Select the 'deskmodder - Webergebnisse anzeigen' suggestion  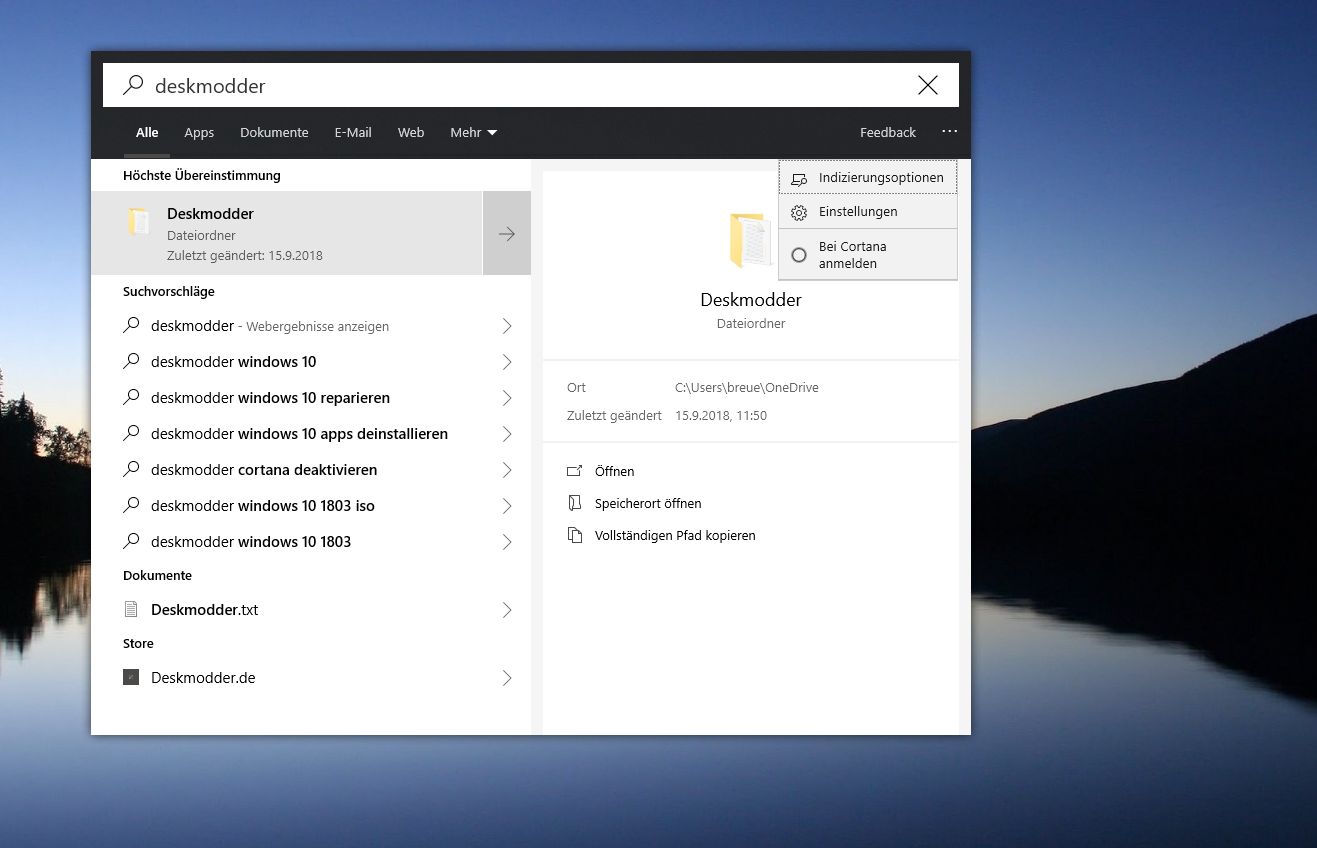pos(311,326)
